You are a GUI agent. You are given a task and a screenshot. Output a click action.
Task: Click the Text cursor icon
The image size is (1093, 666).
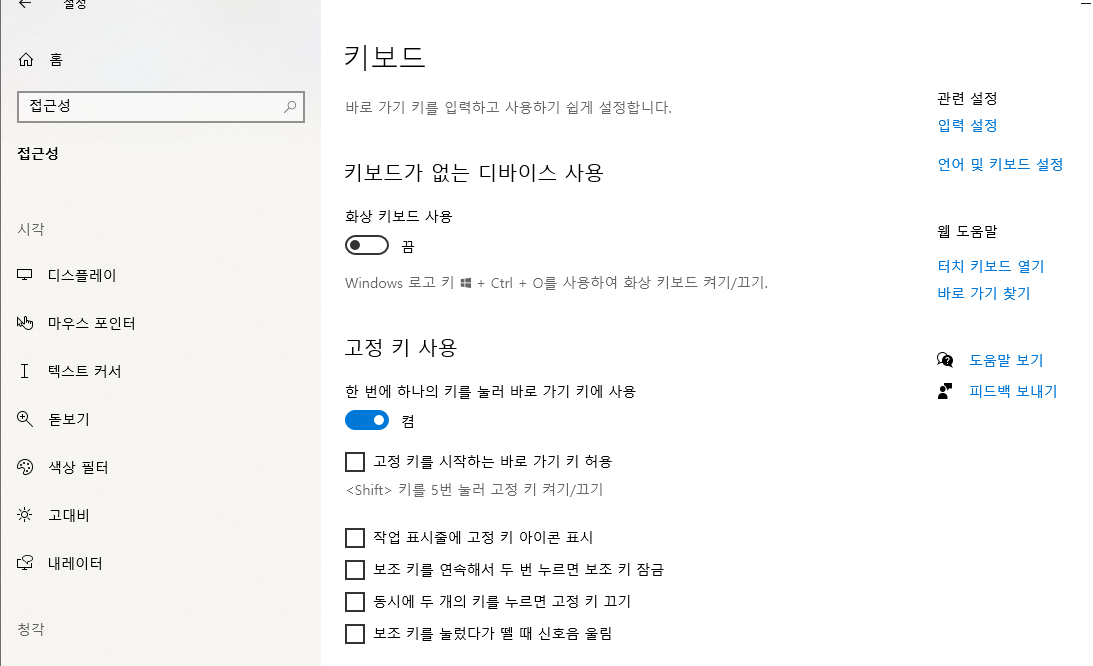[x=26, y=371]
